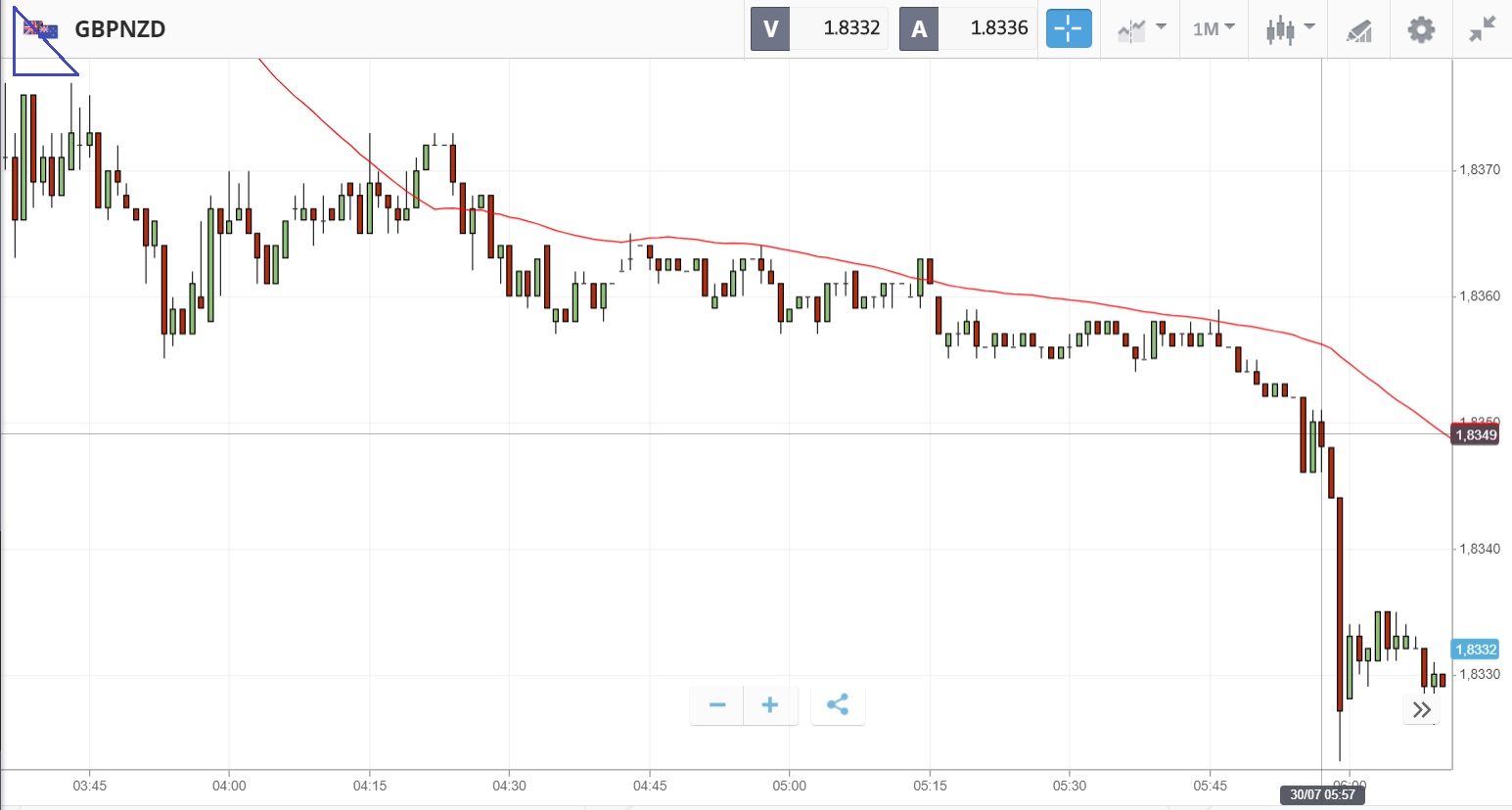Click the 30/07 05:57 time marker
The image size is (1512, 810).
tap(1322, 794)
